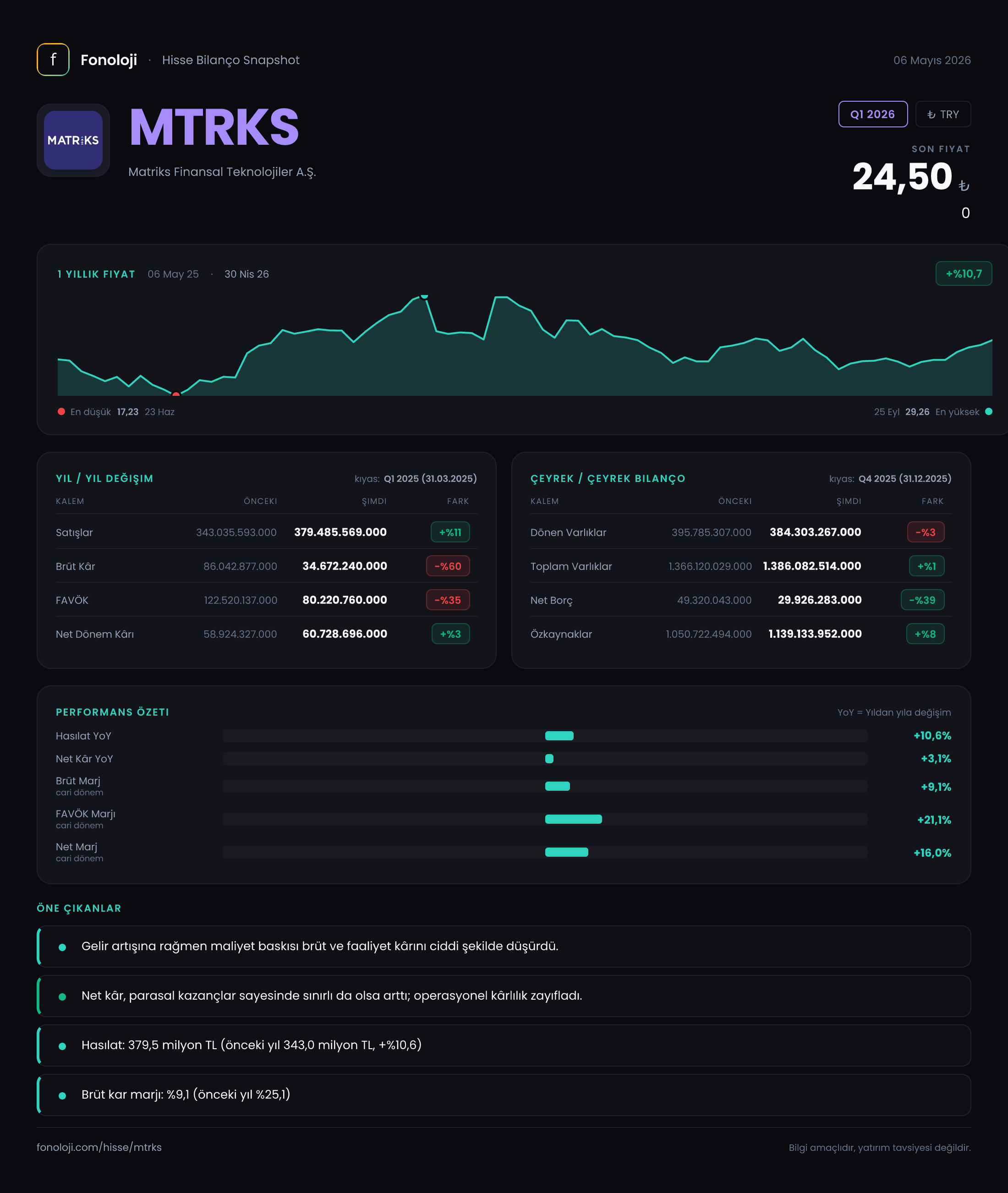The height and width of the screenshot is (1193, 1008).
Task: Click "Matriks Finansal Teknolojiler A.Ş." company name
Action: (x=222, y=172)
